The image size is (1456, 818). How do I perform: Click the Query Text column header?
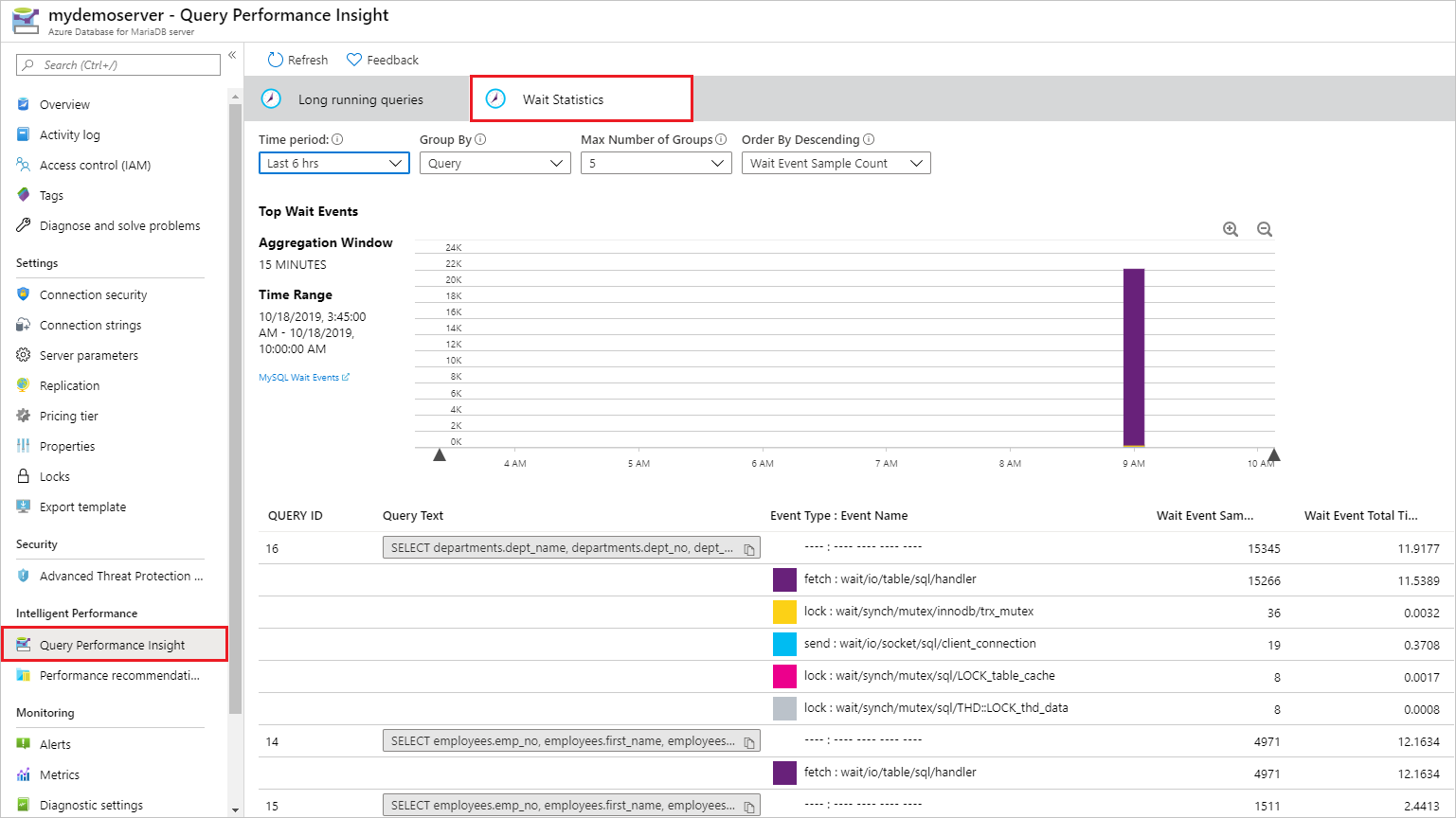tap(413, 516)
